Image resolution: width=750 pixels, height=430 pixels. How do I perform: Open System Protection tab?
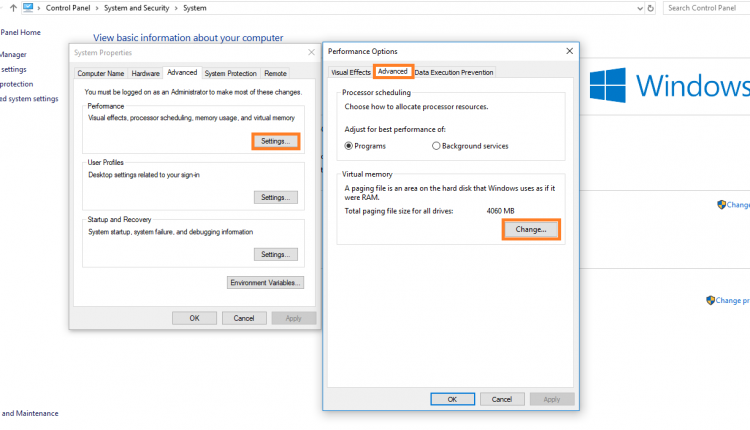(231, 73)
